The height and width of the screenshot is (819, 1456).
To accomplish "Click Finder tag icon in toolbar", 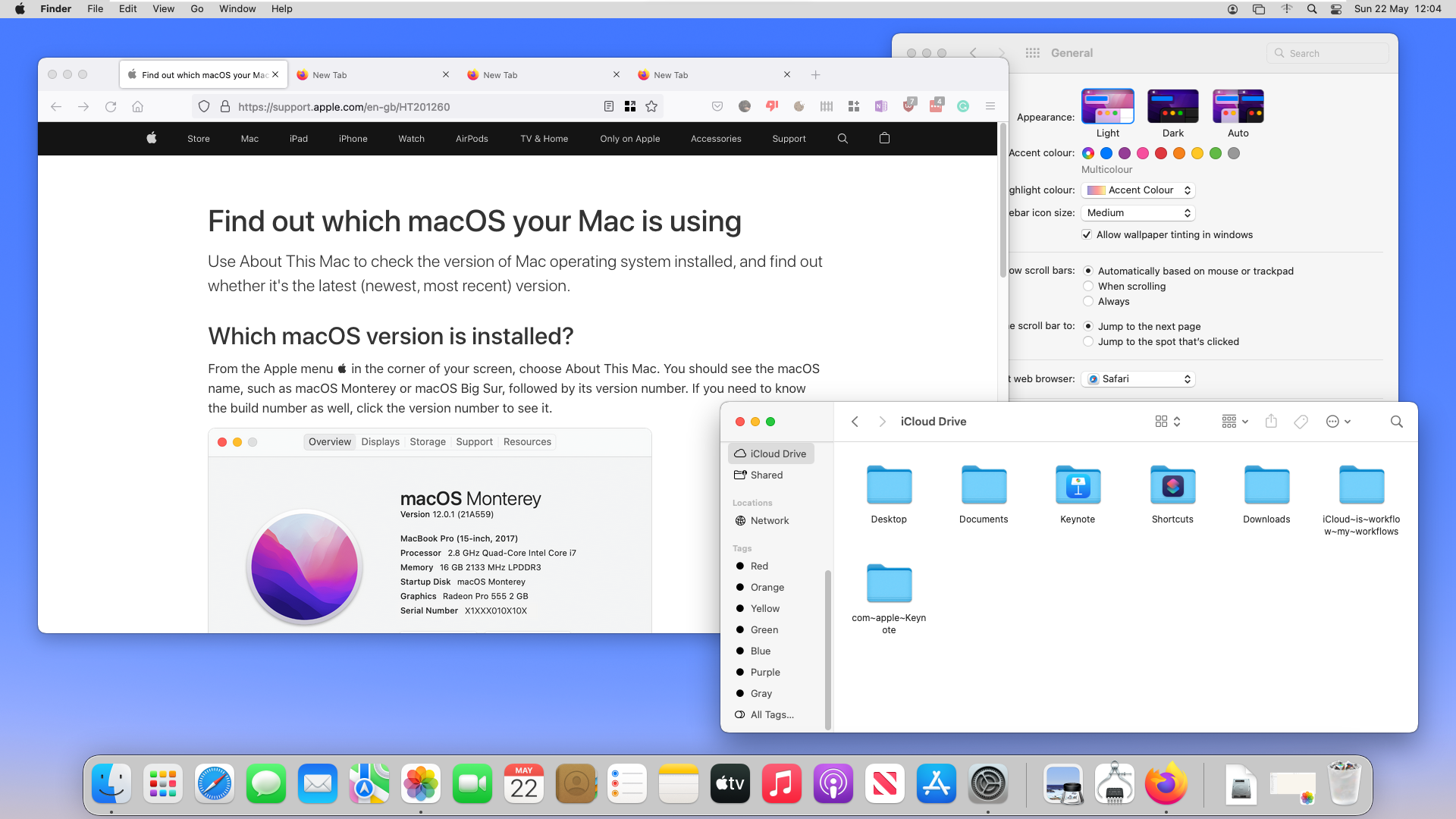I will point(1301,422).
